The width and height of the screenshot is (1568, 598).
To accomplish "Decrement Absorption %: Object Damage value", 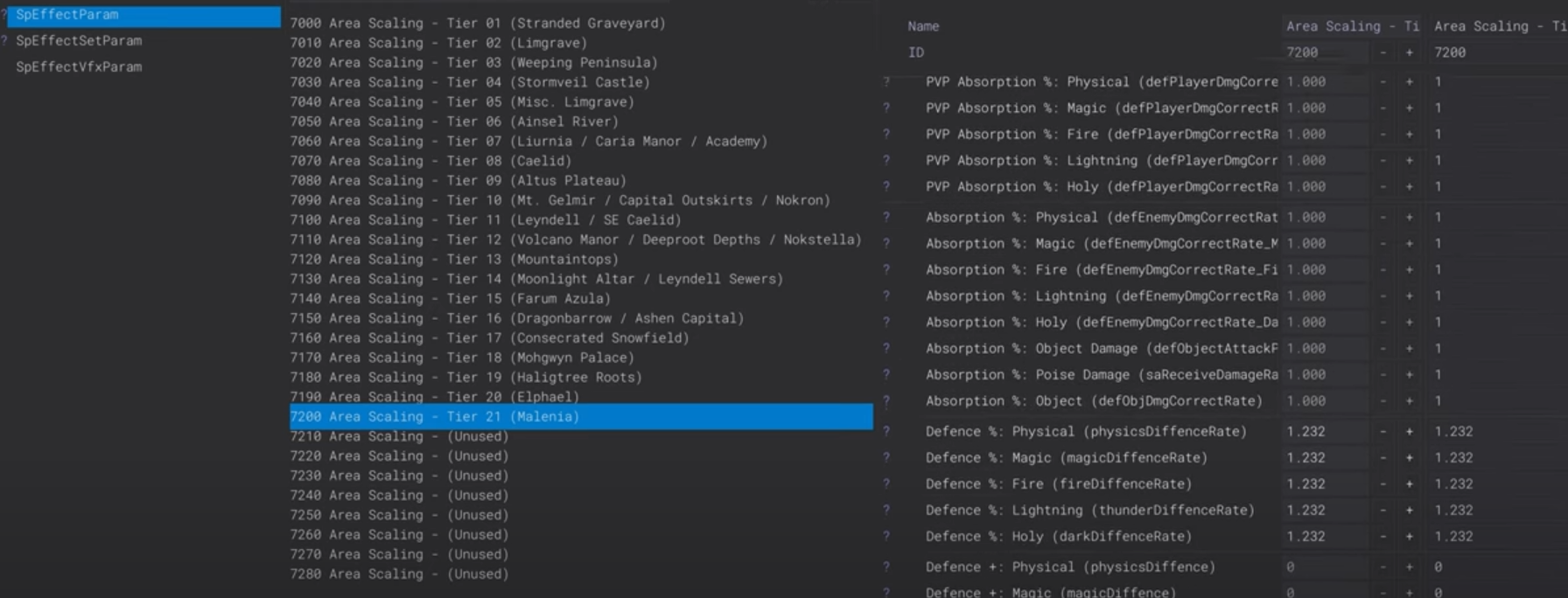I will tap(1382, 349).
